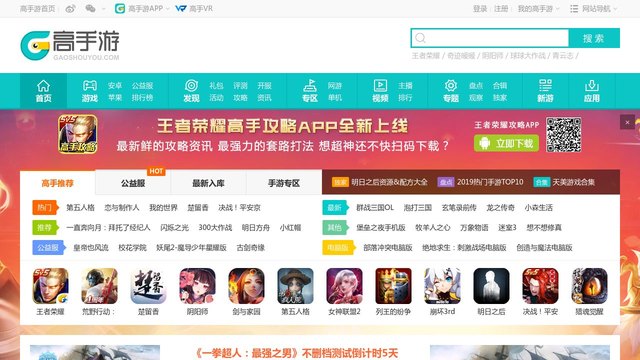Open the 新游 grid icon
This screenshot has height=360, width=640.
[545, 85]
